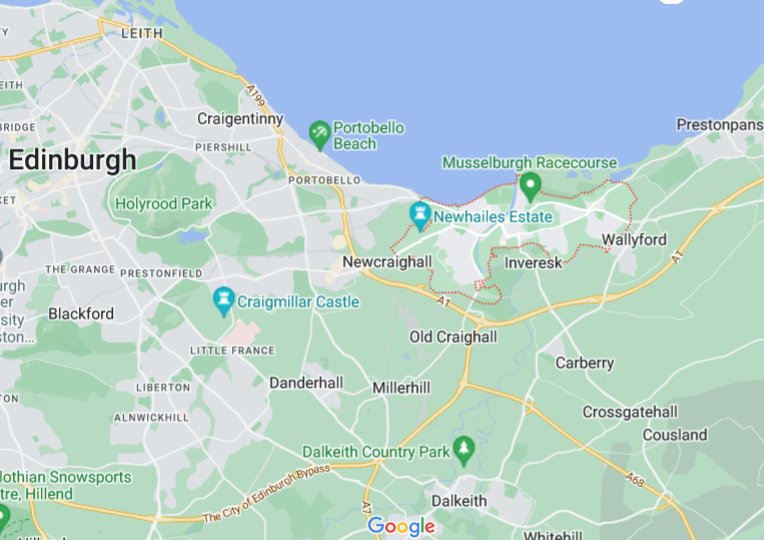Open the Holyrood Park label
The height and width of the screenshot is (540, 764).
(164, 203)
